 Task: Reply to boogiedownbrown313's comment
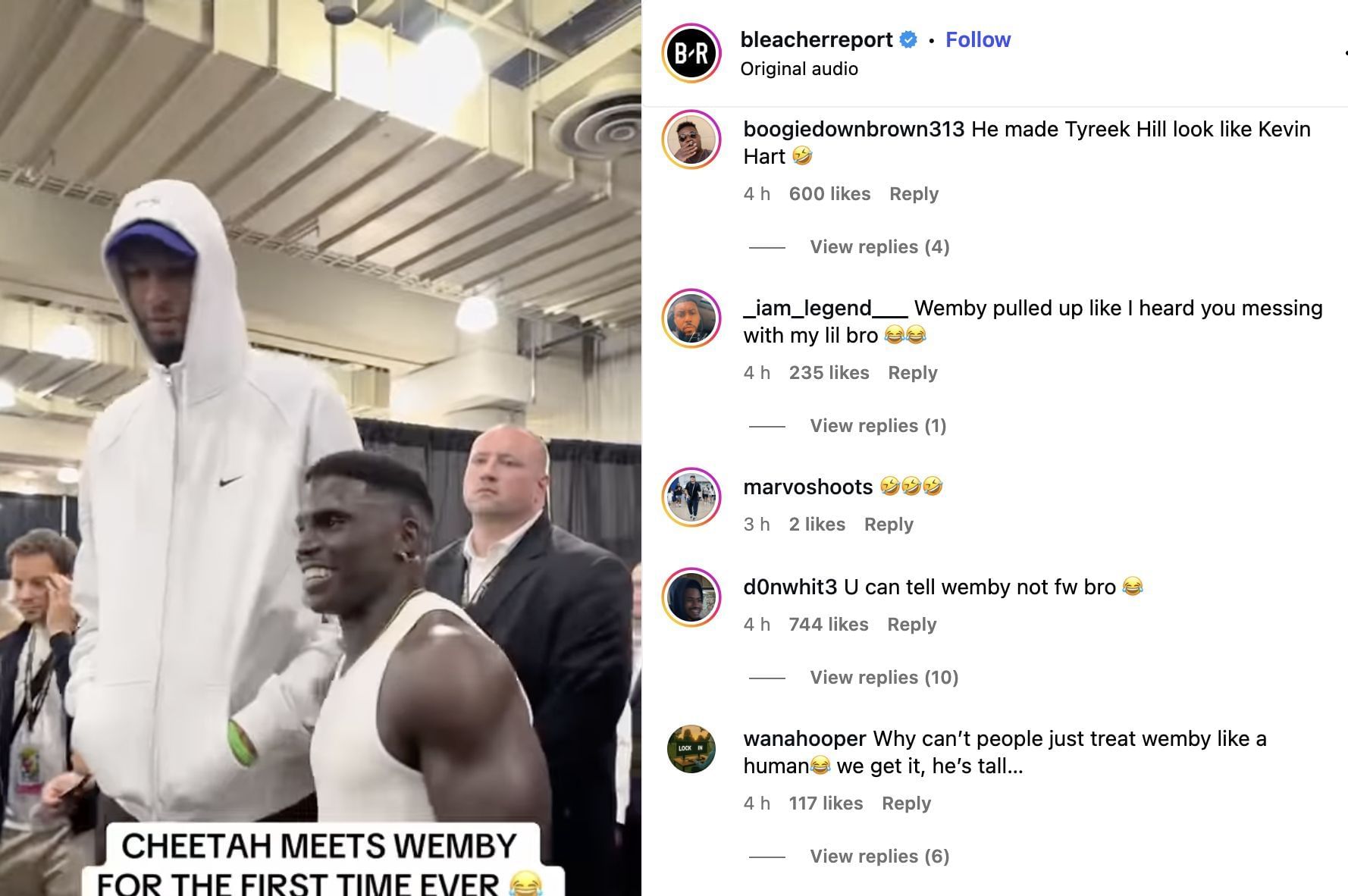pos(914,194)
